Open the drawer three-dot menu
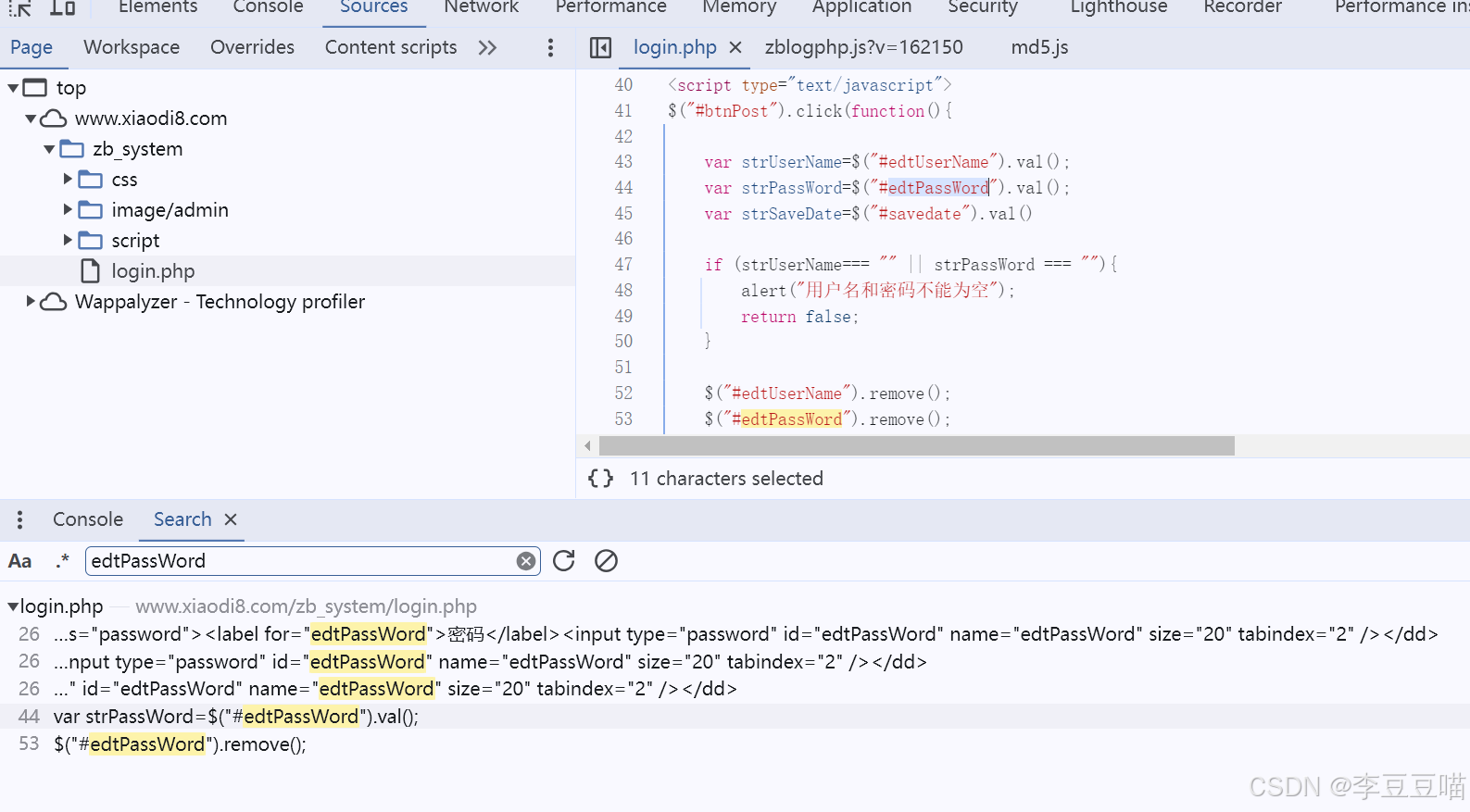Screen dimensions: 1470x812 (x=19, y=519)
